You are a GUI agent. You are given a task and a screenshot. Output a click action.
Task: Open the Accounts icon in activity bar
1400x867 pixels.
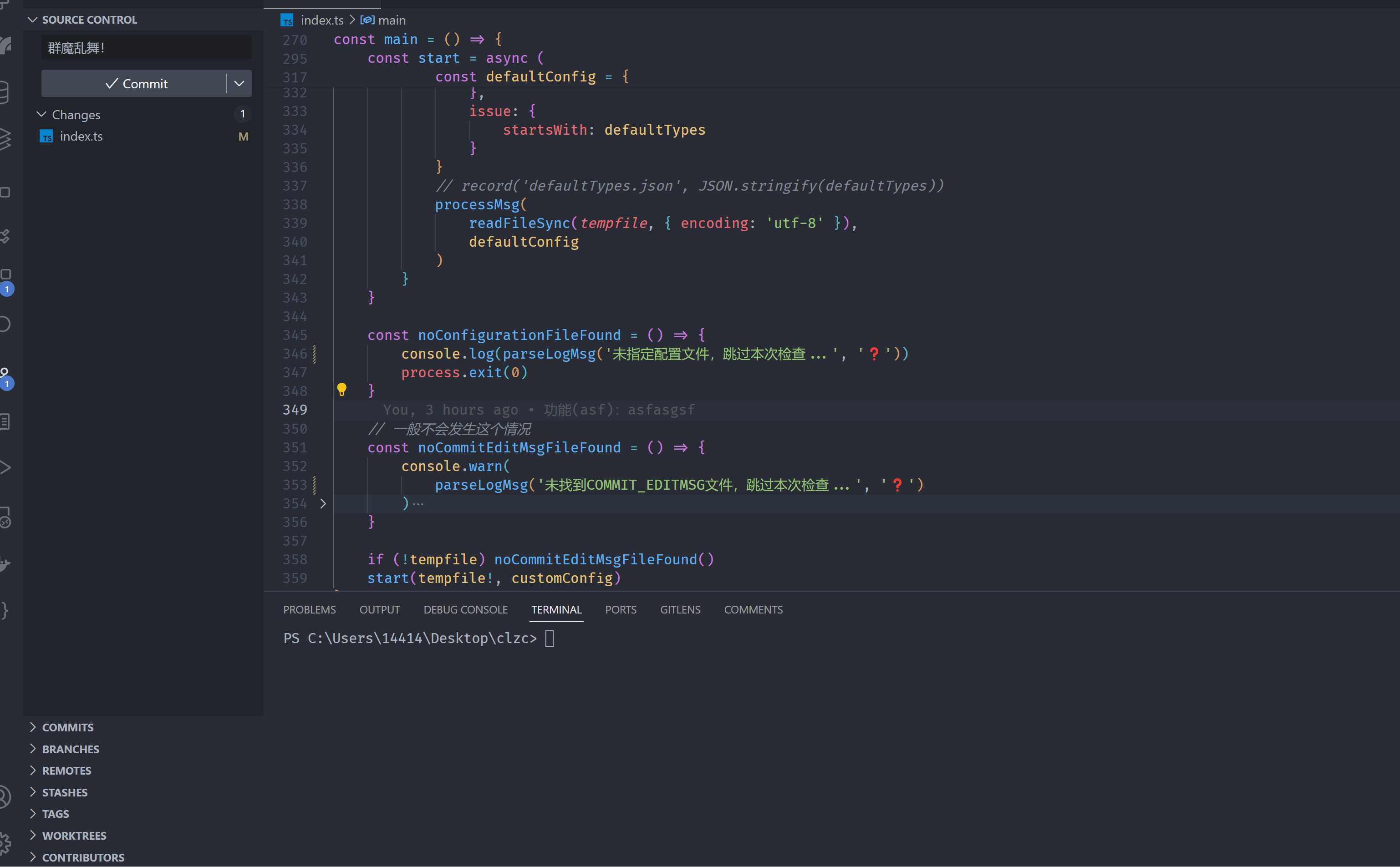(x=5, y=796)
